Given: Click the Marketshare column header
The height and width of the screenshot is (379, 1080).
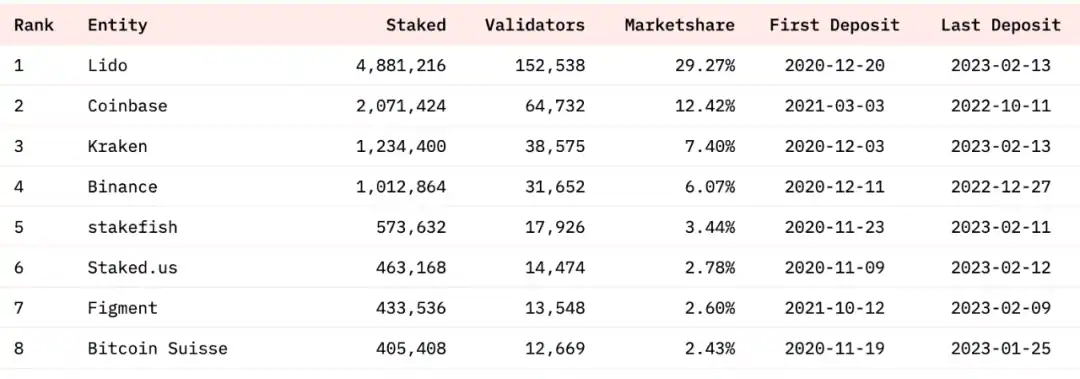Looking at the screenshot, I should [679, 25].
